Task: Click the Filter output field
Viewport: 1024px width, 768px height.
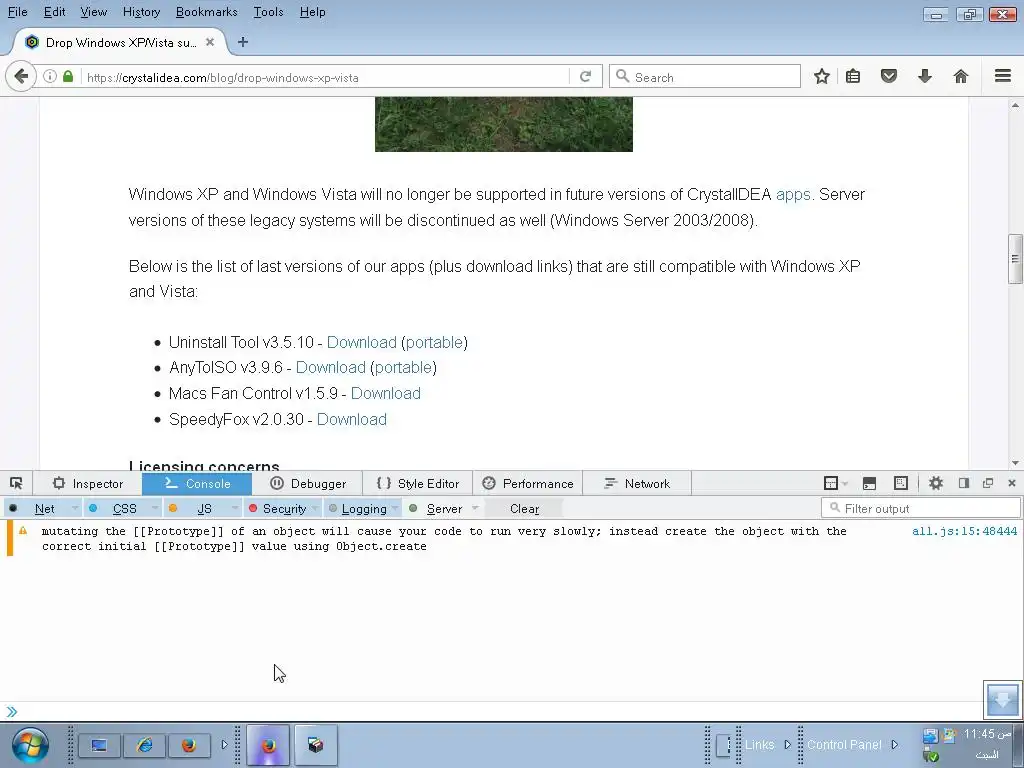Action: coord(921,508)
